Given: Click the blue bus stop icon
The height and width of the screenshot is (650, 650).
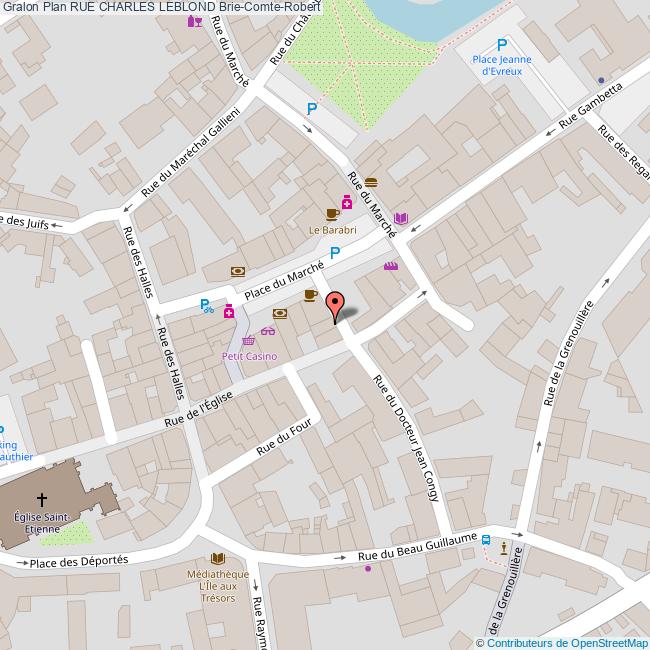Looking at the screenshot, I should pyautogui.click(x=486, y=541).
